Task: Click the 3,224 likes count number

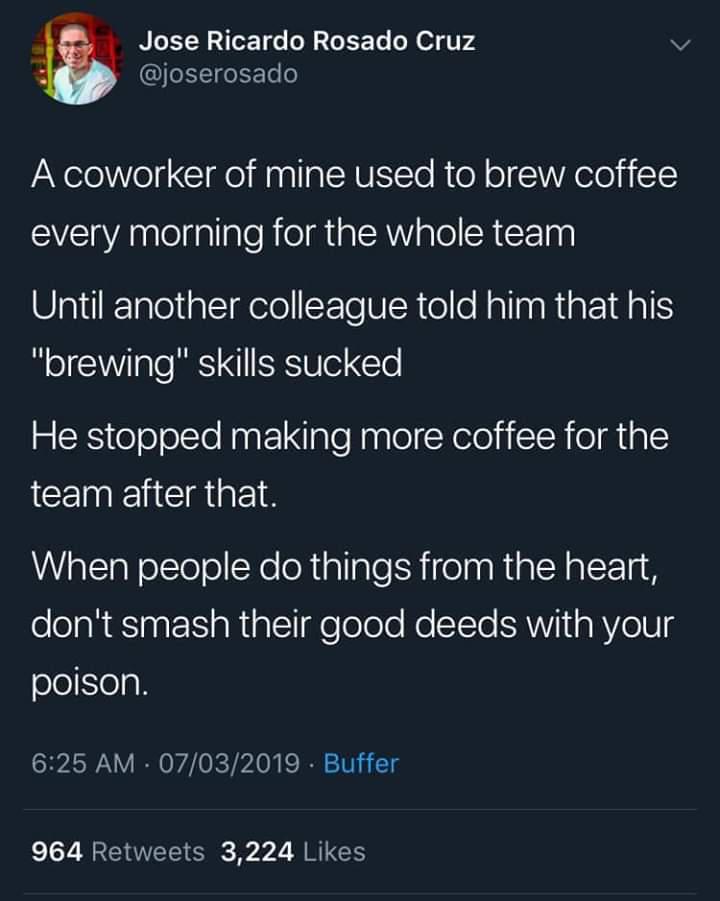Action: pos(257,851)
